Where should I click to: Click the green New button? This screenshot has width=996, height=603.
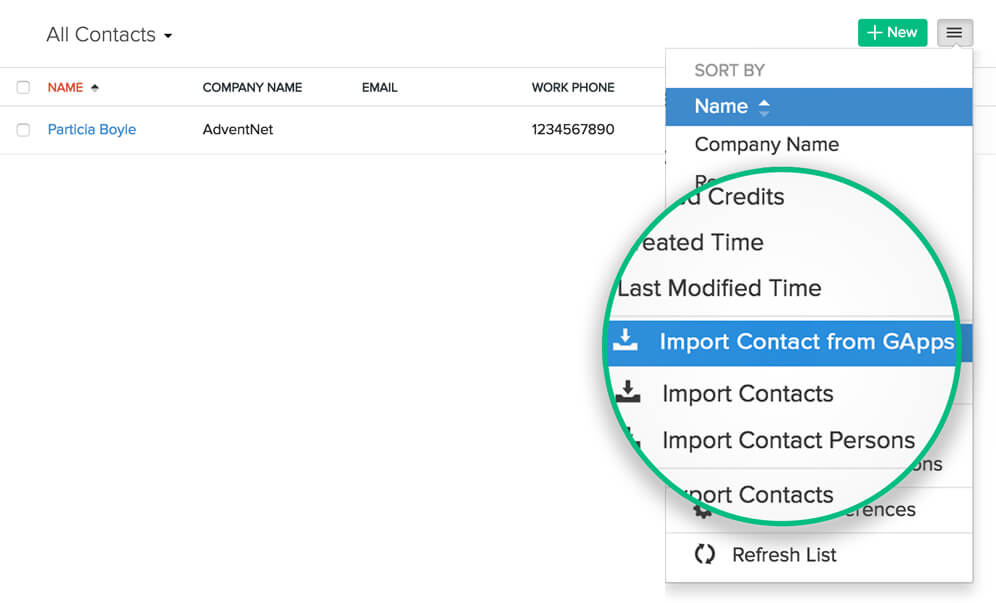pyautogui.click(x=892, y=33)
